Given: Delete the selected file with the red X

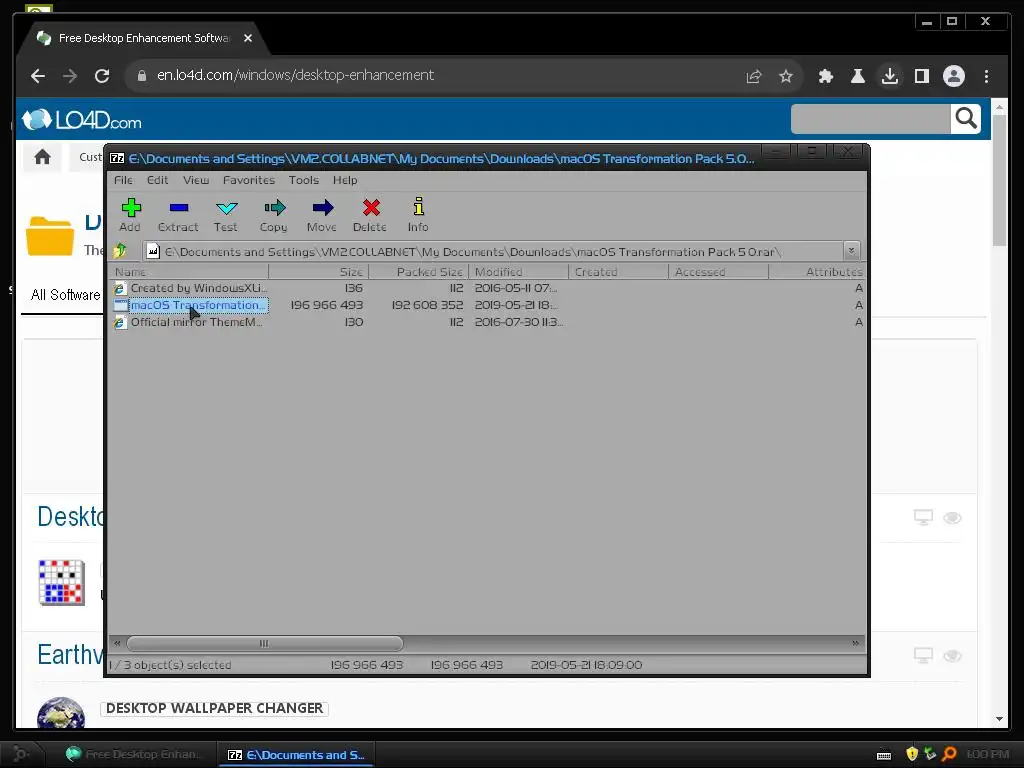Looking at the screenshot, I should (370, 215).
